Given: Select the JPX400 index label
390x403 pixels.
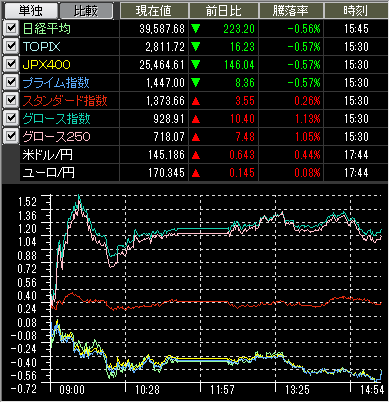Looking at the screenshot, I should point(47,65).
